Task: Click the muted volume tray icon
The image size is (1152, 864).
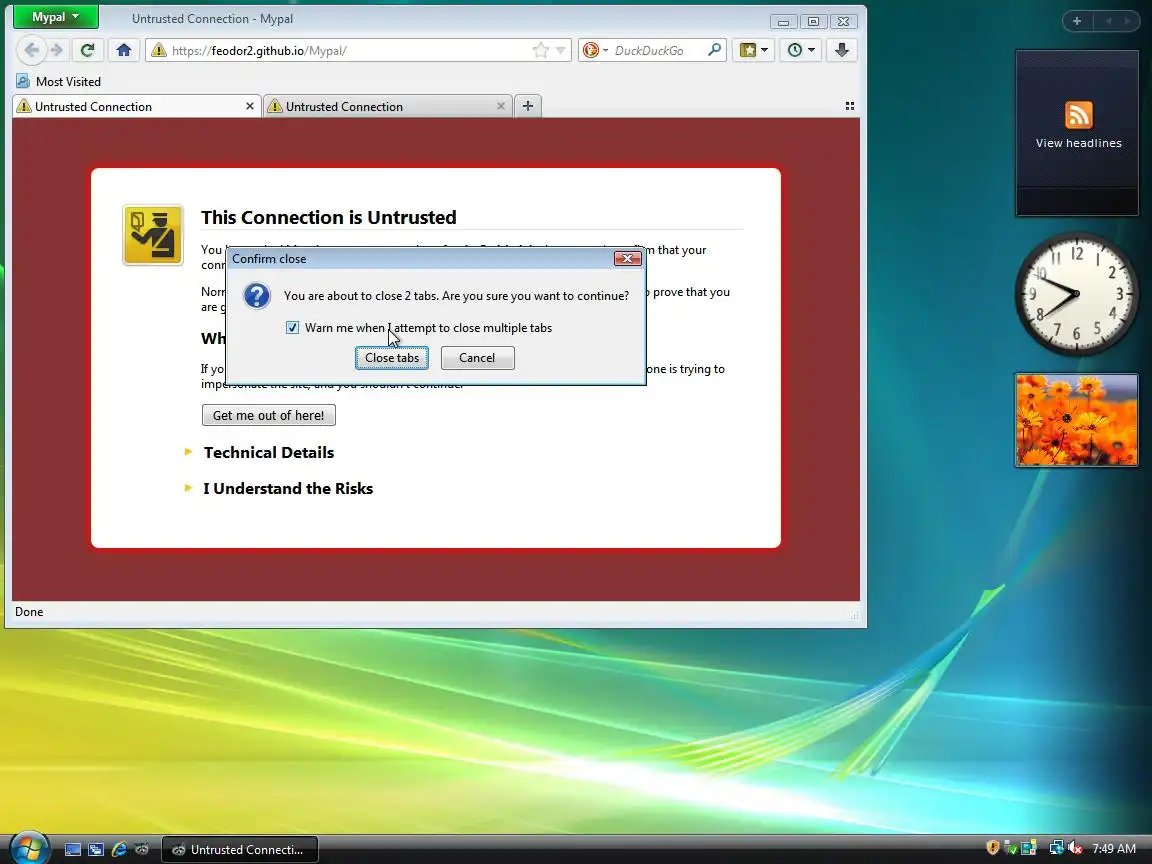Action: pyautogui.click(x=1075, y=848)
